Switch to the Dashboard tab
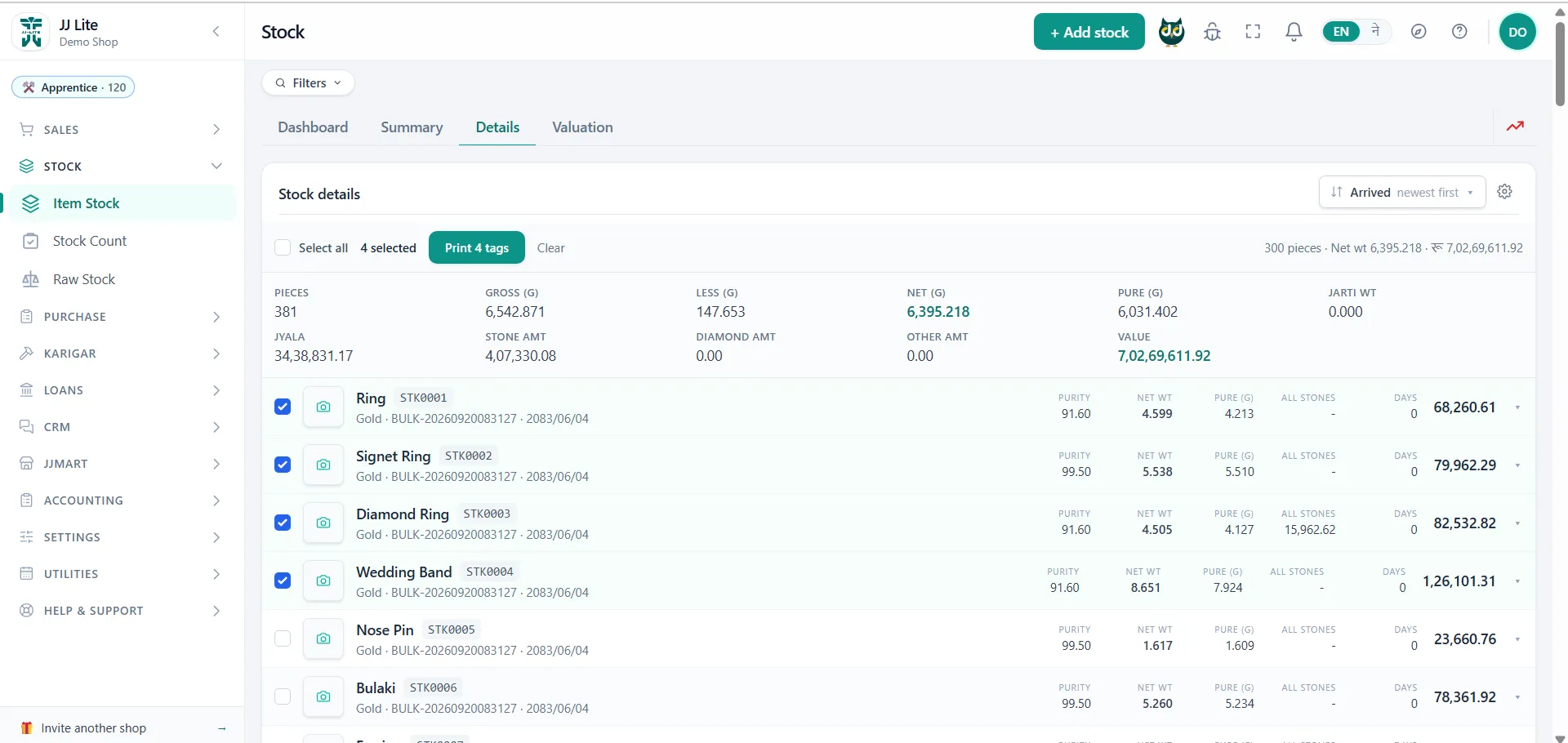 pyautogui.click(x=313, y=127)
